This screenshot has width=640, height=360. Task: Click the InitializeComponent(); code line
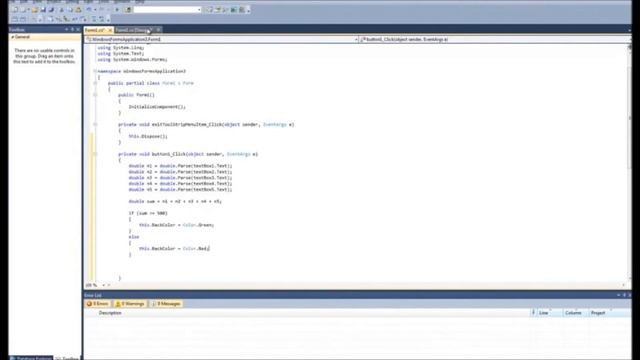157,107
